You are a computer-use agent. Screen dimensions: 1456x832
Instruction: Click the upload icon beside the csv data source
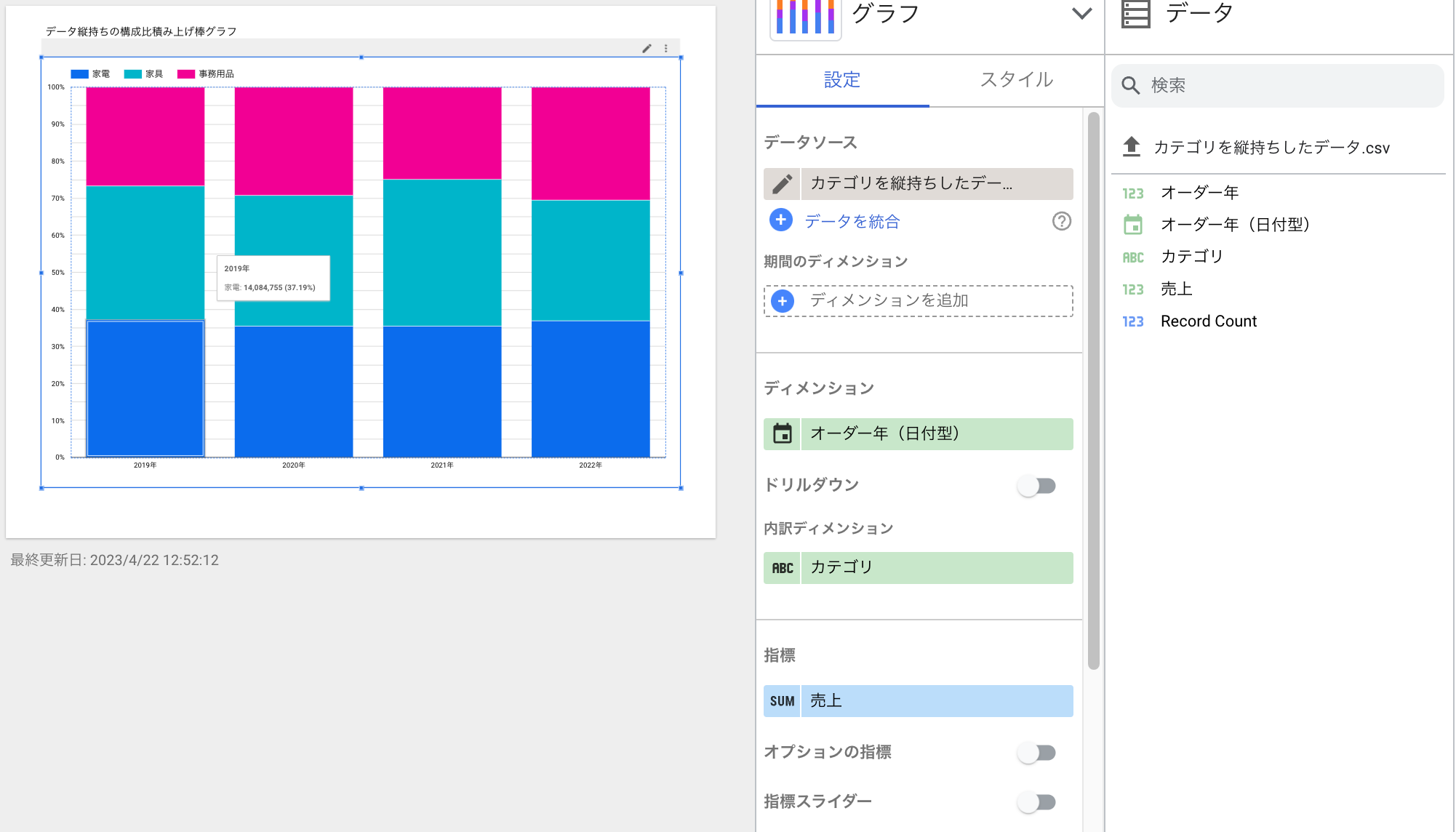(x=1131, y=147)
